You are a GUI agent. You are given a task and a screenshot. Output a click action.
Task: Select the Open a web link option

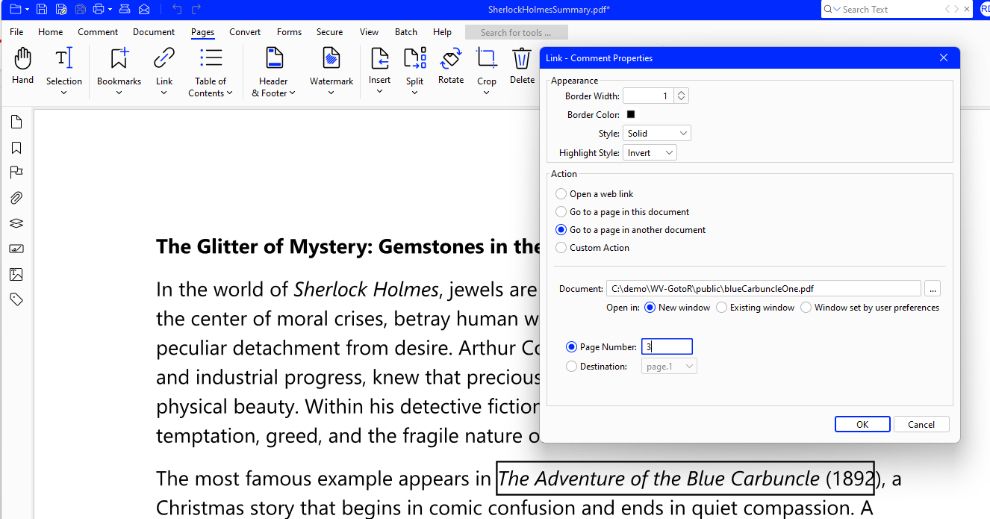coord(561,194)
